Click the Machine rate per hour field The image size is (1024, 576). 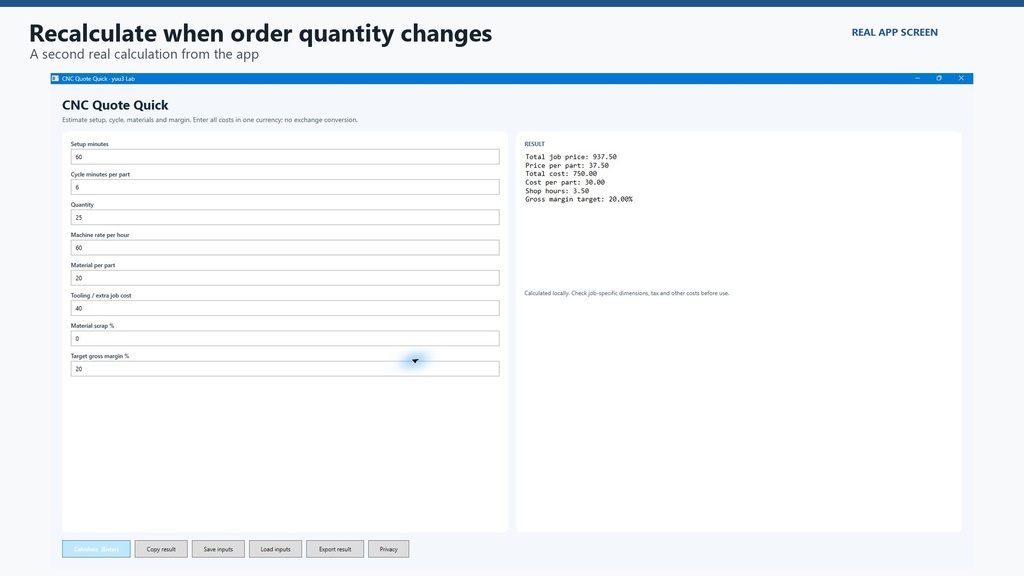coord(285,248)
